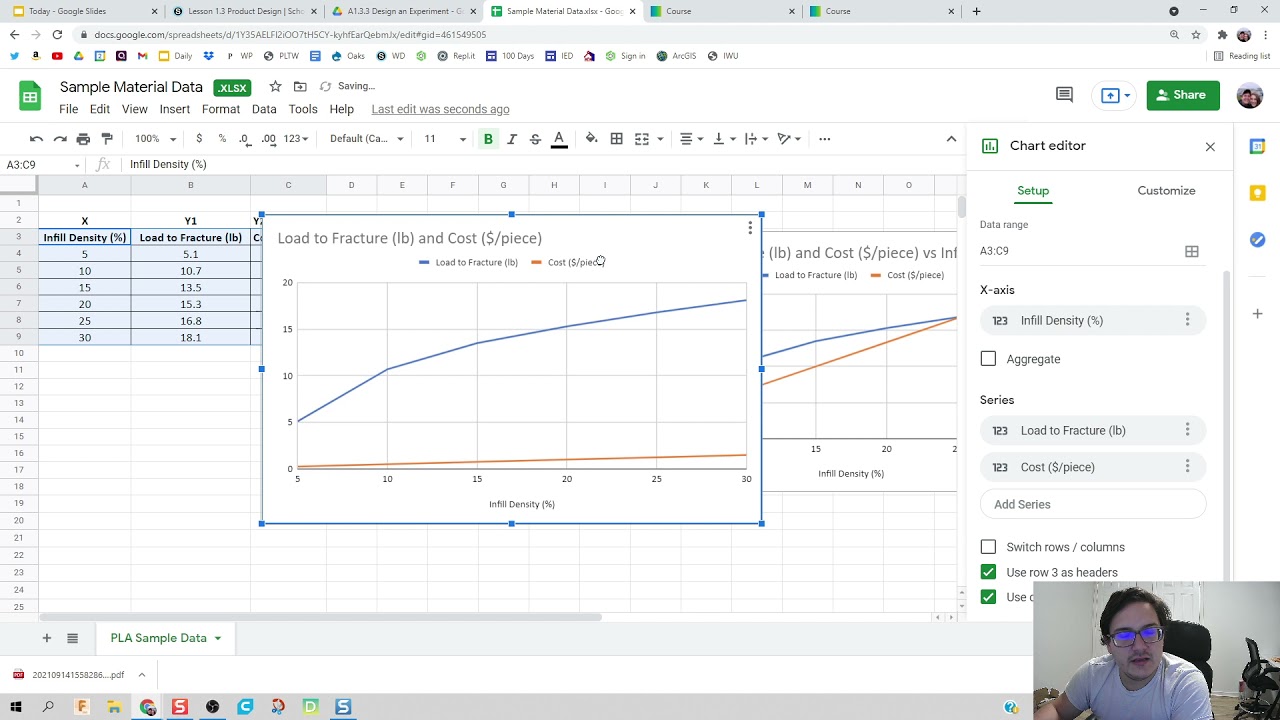
Task: Click the Name box showing A3:C9
Action: [x=42, y=165]
